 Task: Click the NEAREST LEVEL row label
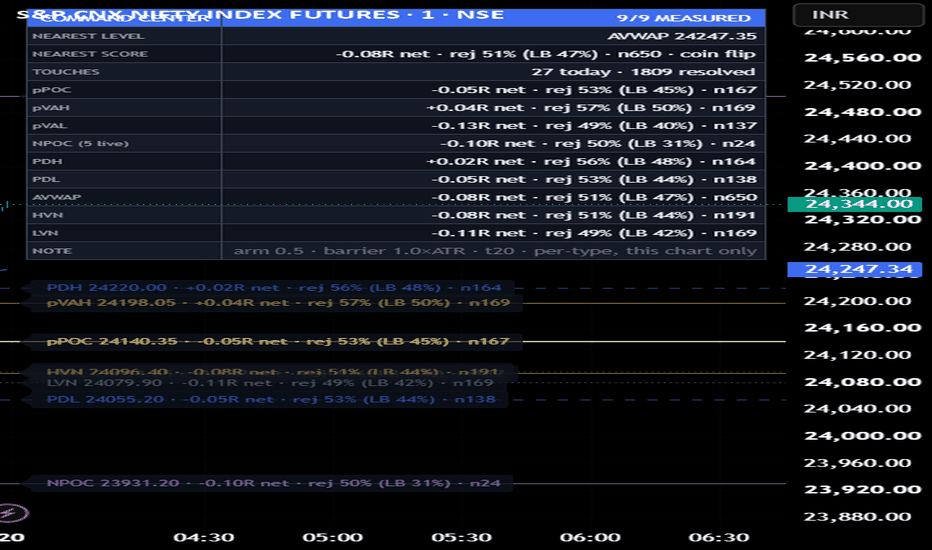point(88,36)
